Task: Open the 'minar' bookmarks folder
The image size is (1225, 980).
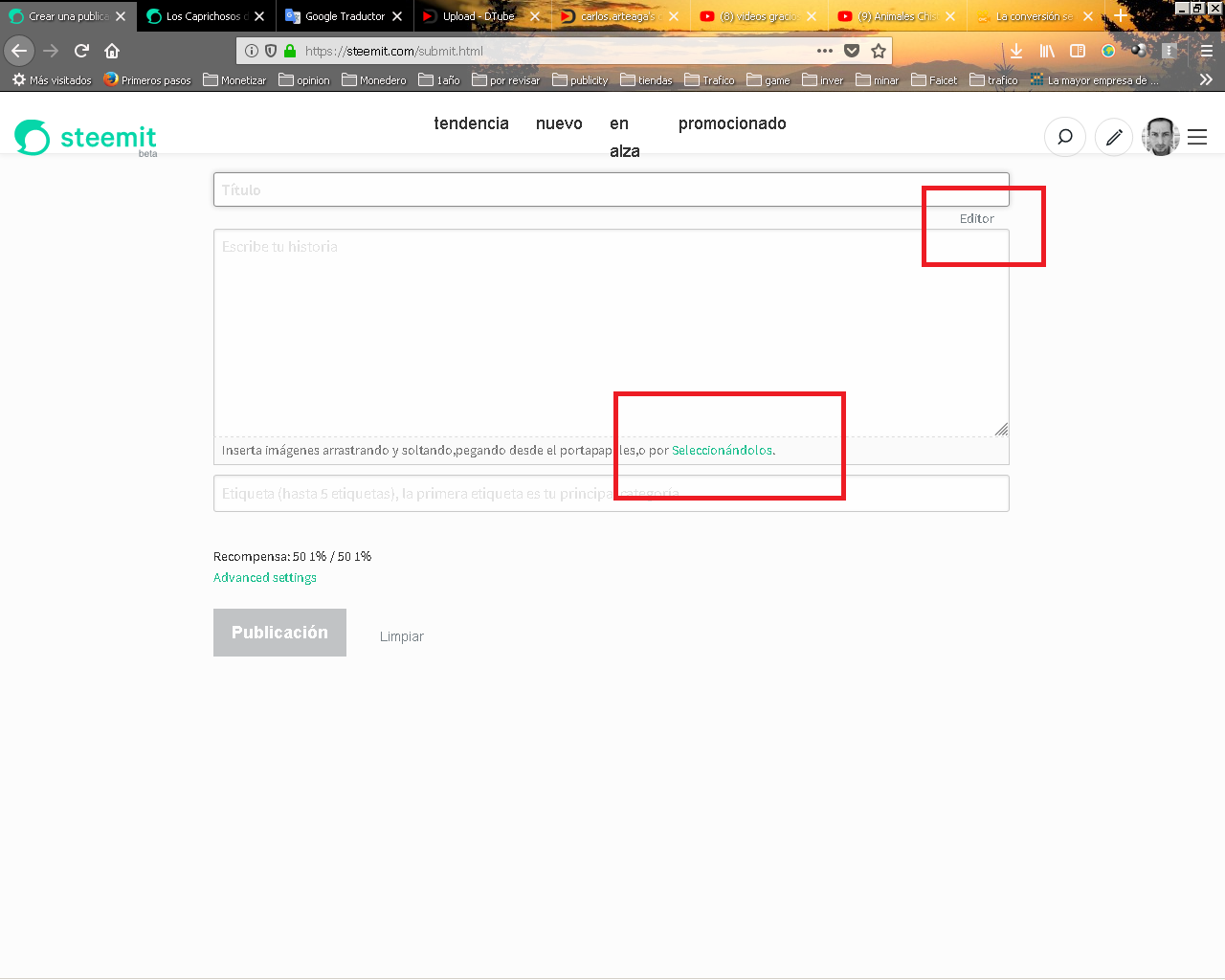Action: pyautogui.click(x=878, y=79)
